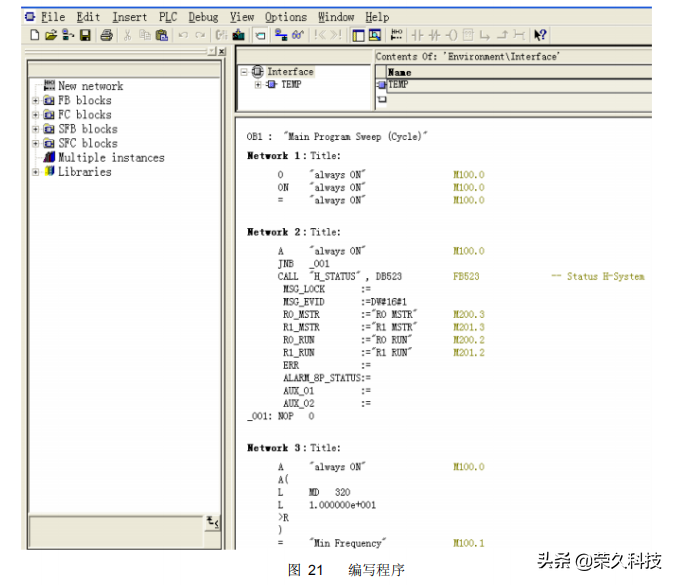This screenshot has height=585, width=677.
Task: Select TEMP entry in Name list
Action: point(398,85)
